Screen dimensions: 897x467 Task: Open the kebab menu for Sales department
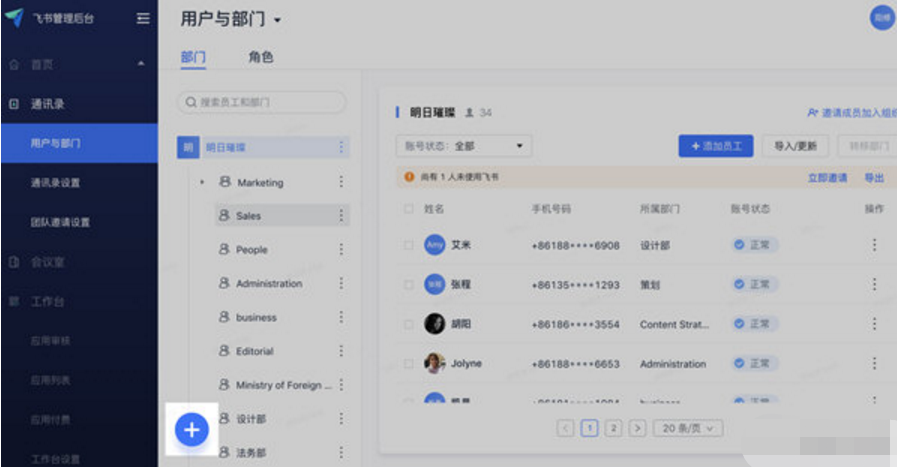341,216
